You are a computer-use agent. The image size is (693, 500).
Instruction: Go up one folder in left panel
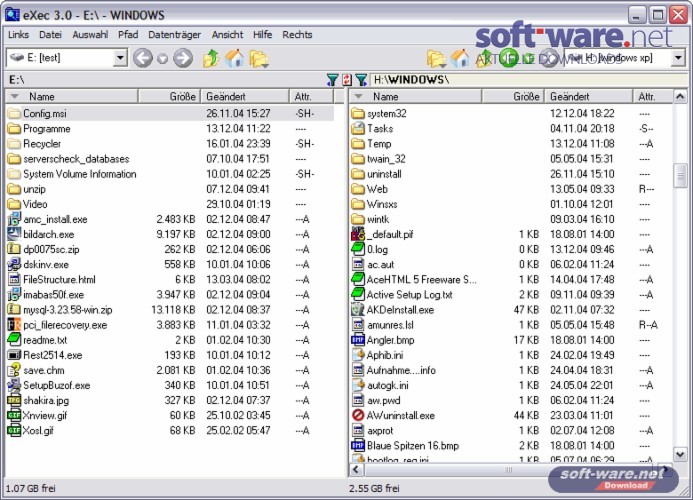click(211, 58)
